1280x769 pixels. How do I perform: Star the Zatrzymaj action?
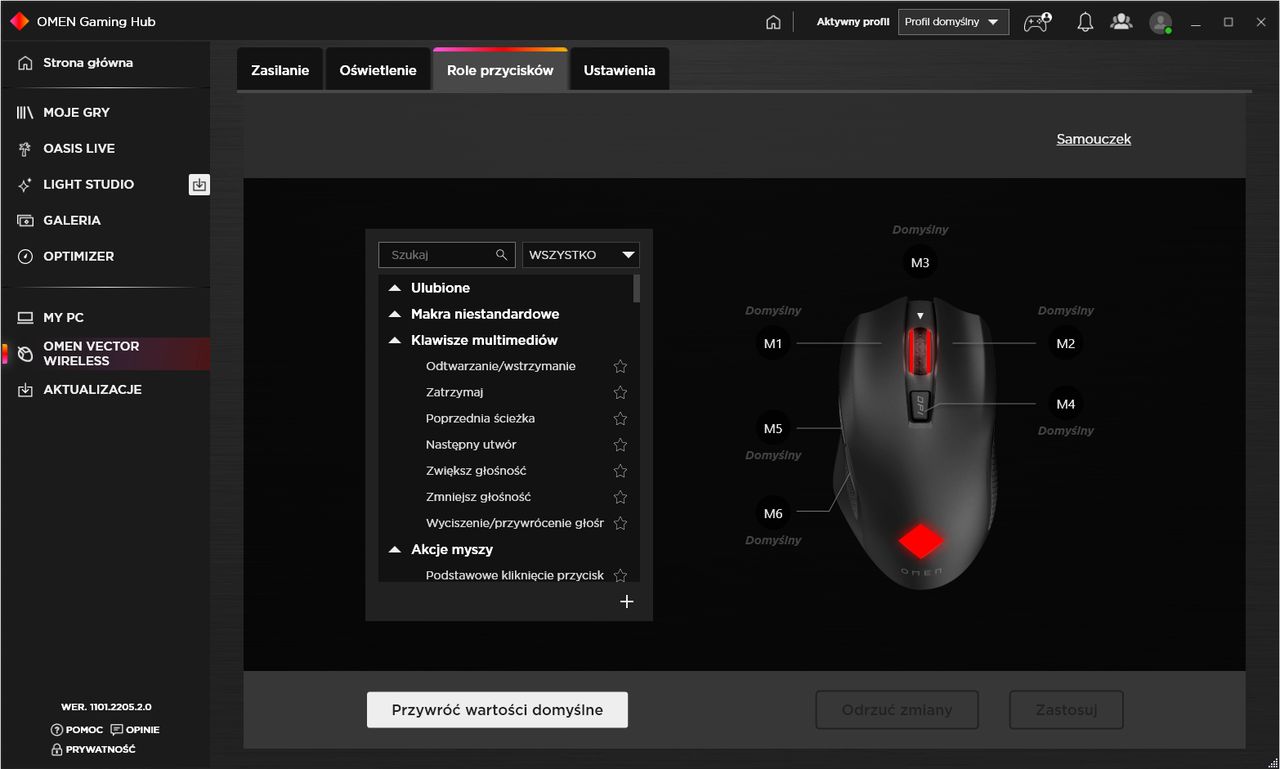pyautogui.click(x=620, y=392)
